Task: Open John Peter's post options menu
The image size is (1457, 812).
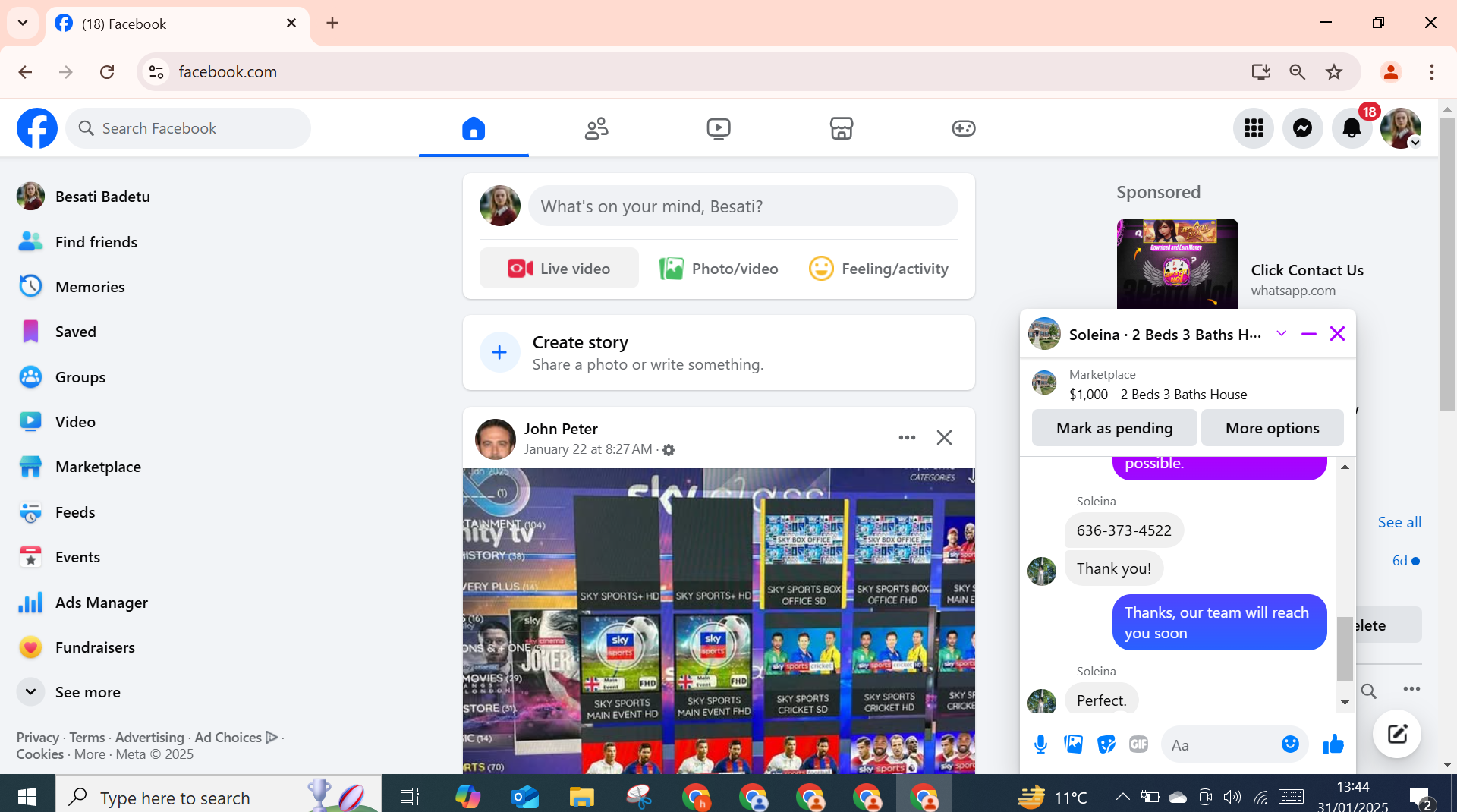Action: 907,438
